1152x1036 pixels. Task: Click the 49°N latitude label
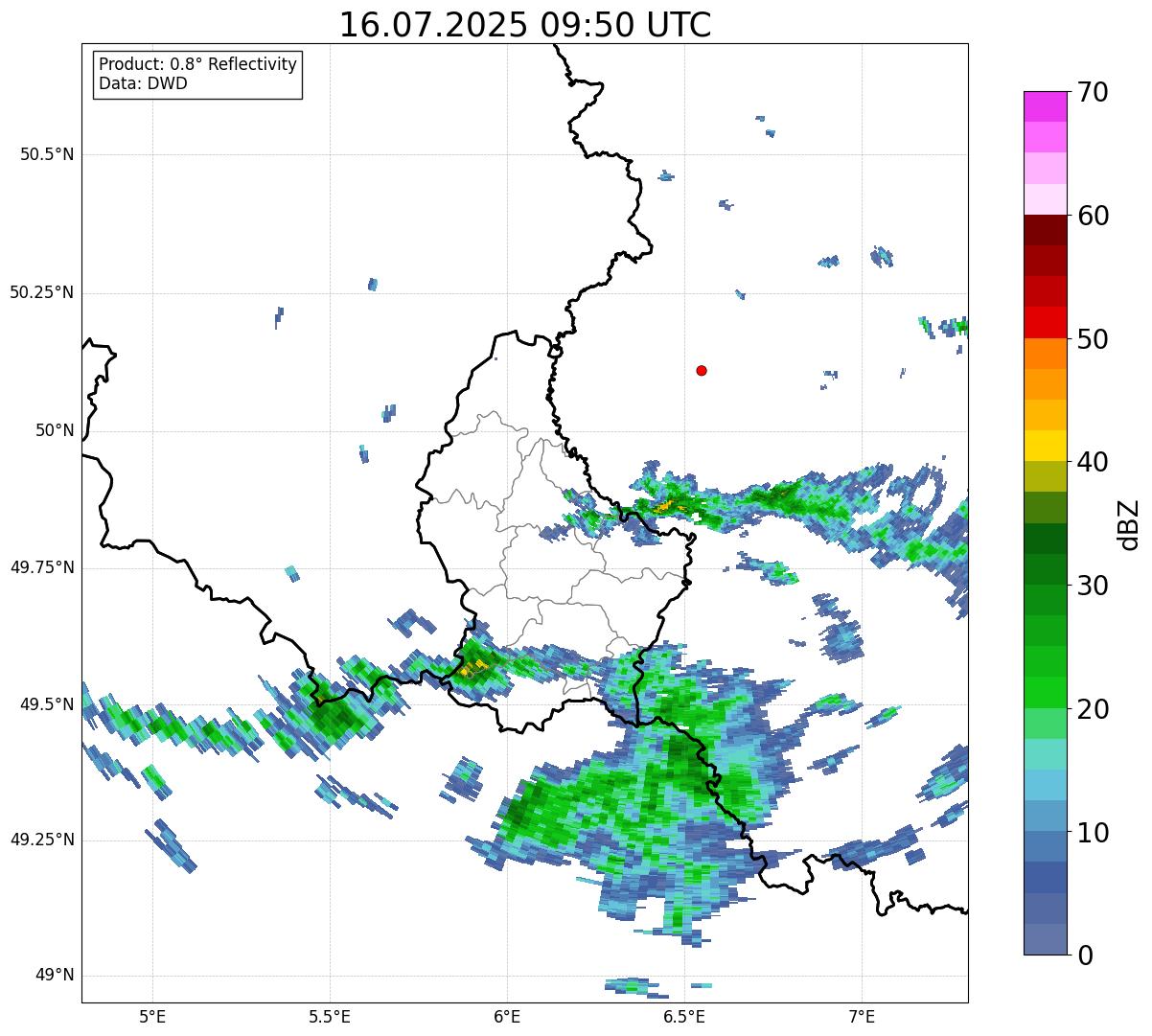(x=55, y=976)
